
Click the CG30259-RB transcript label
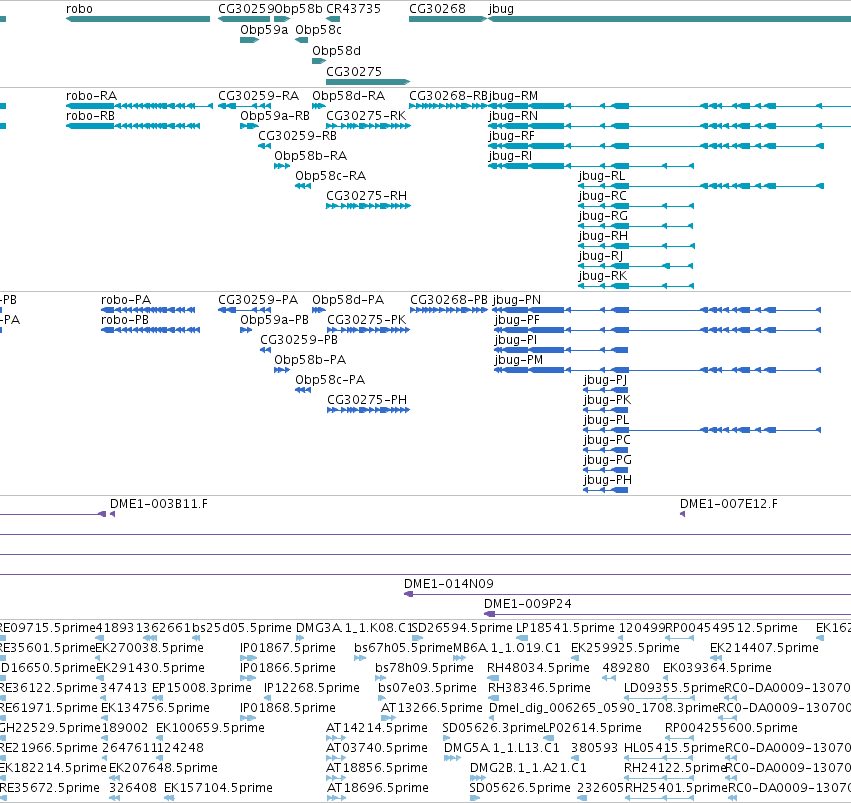tap(297, 136)
